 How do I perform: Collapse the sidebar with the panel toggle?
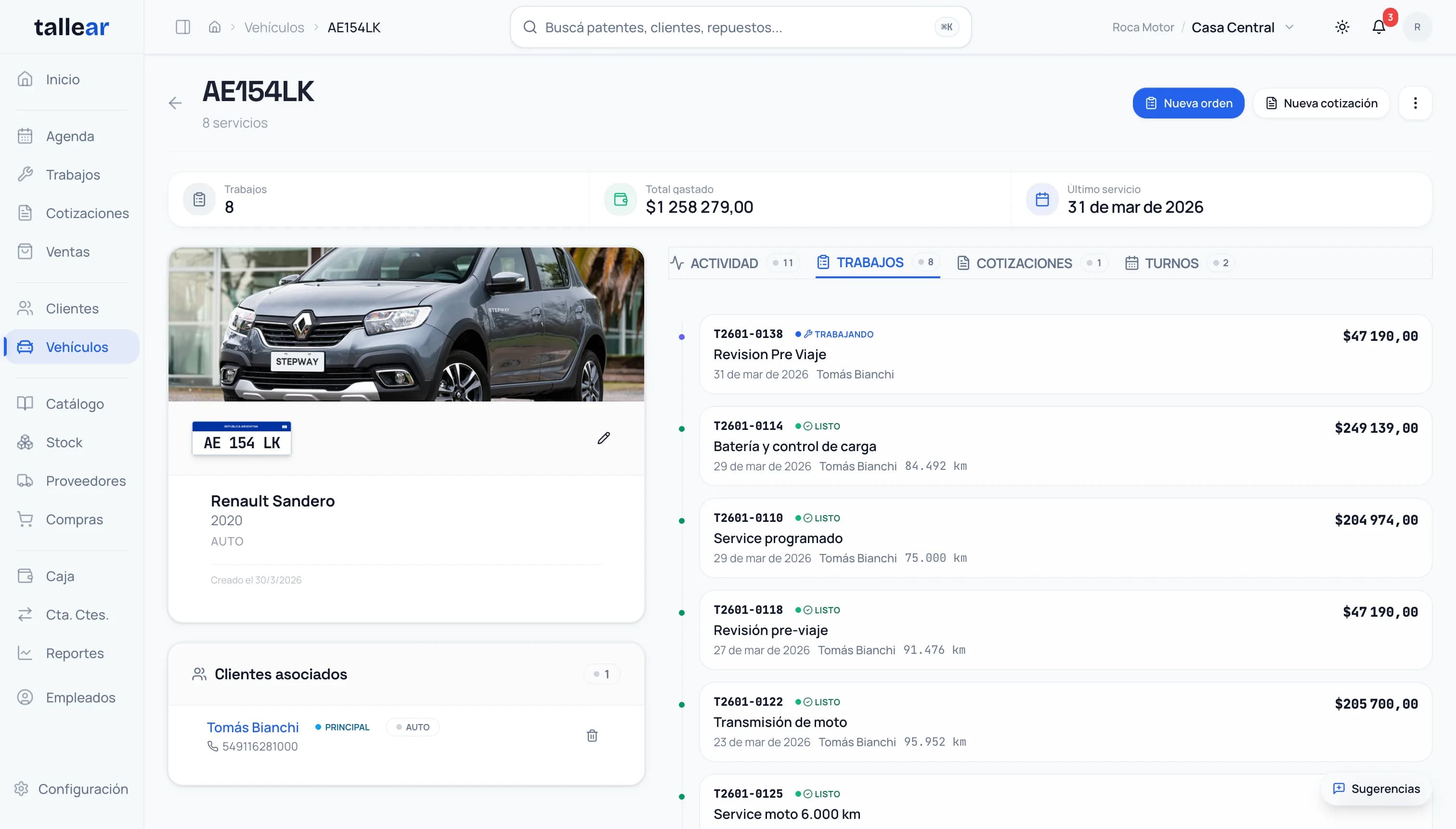(183, 26)
